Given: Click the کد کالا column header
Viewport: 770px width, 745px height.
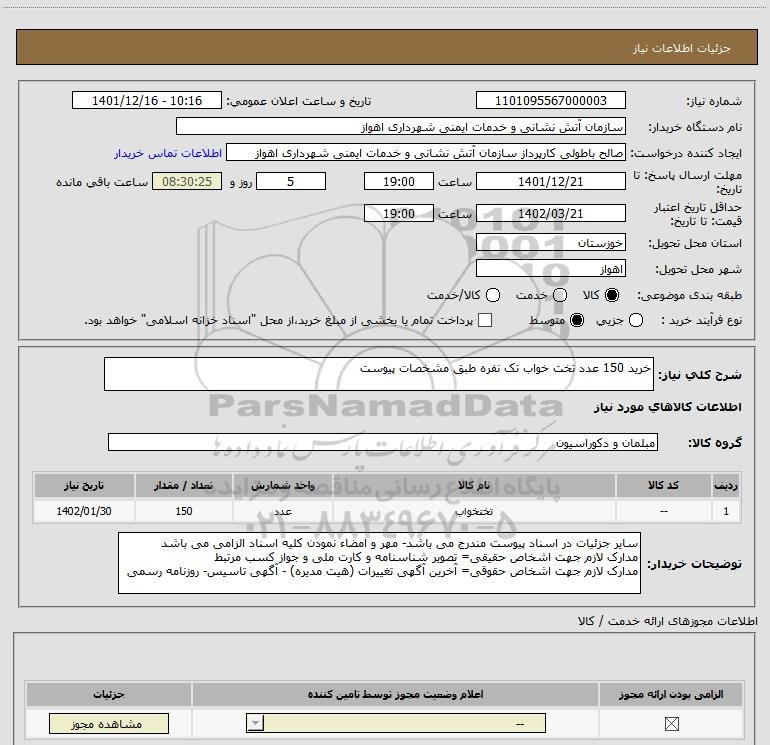Looking at the screenshot, I should 663,485.
